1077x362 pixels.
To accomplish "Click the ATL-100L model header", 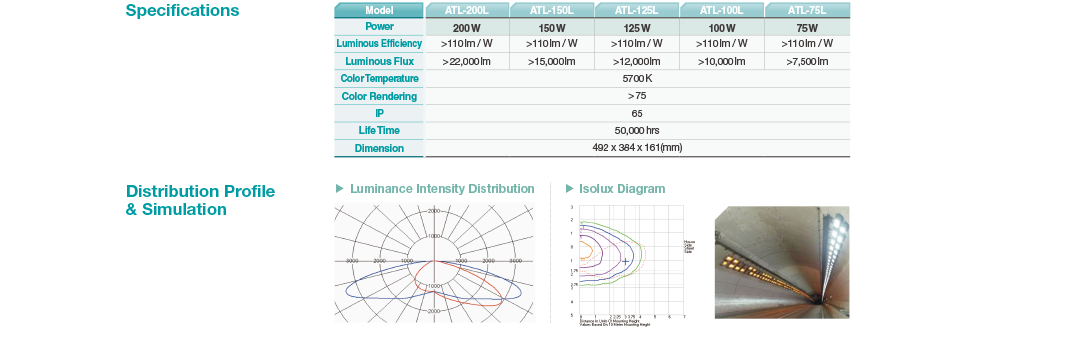I will click(722, 10).
